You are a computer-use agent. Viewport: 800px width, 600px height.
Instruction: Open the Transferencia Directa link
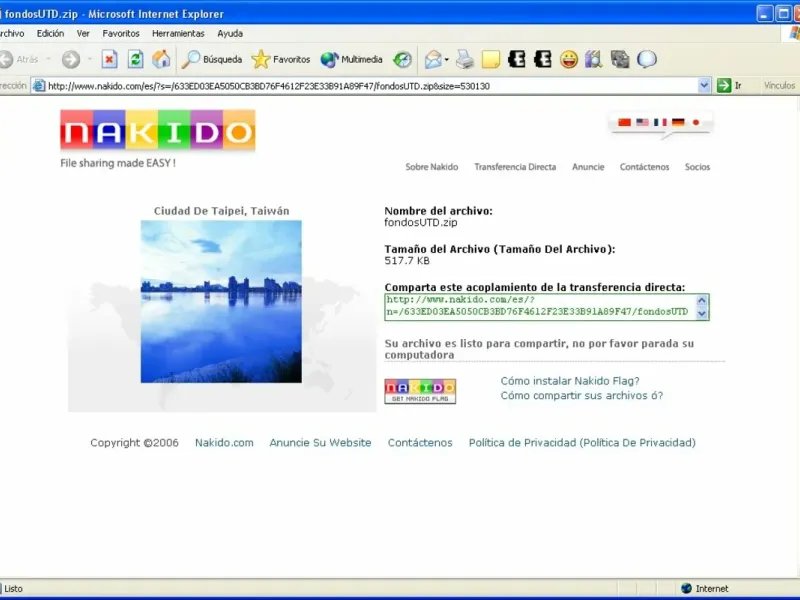[x=515, y=167]
